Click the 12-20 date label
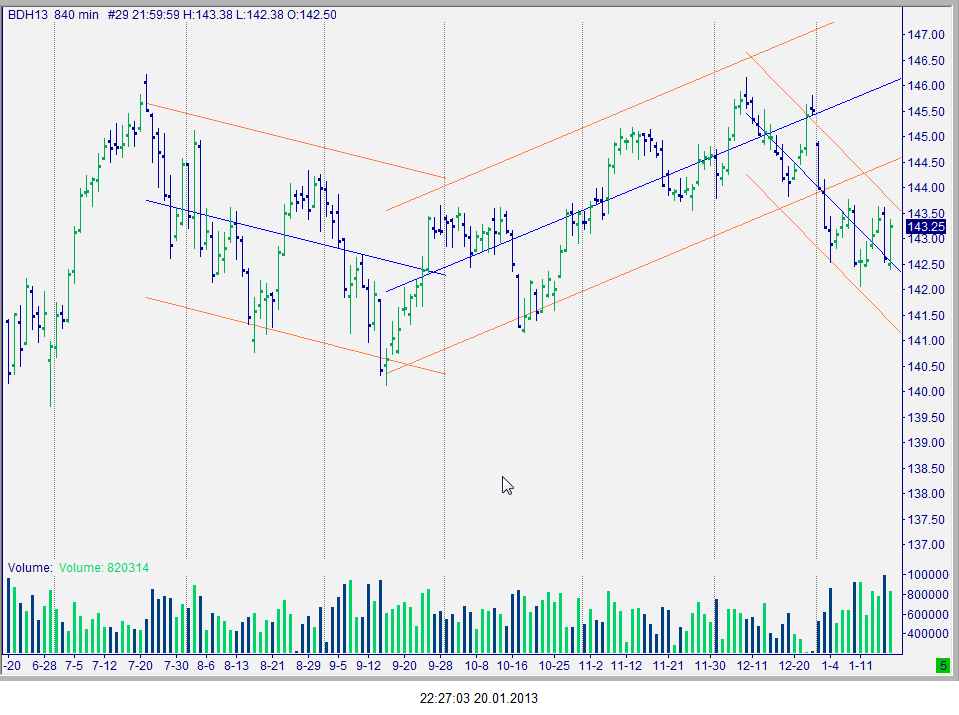The image size is (959, 715). (x=794, y=665)
